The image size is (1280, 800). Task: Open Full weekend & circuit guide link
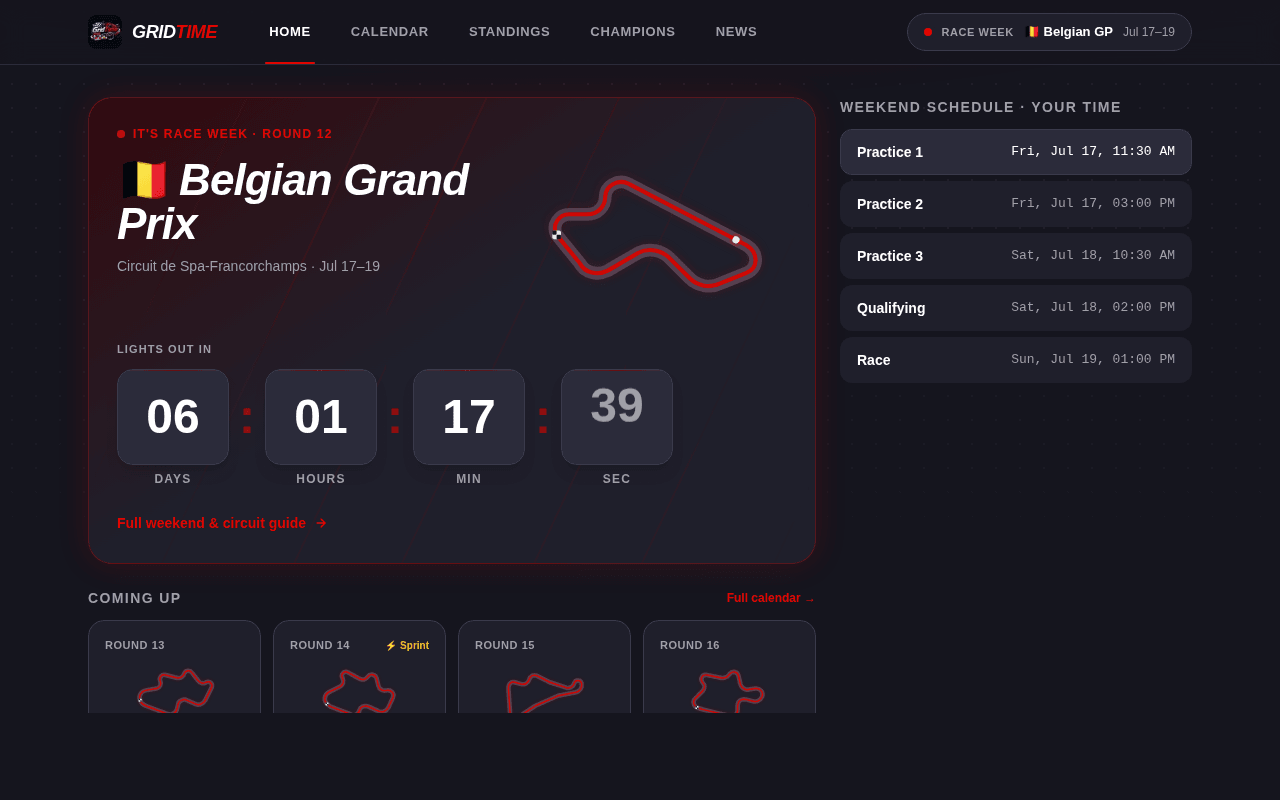pyautogui.click(x=222, y=523)
